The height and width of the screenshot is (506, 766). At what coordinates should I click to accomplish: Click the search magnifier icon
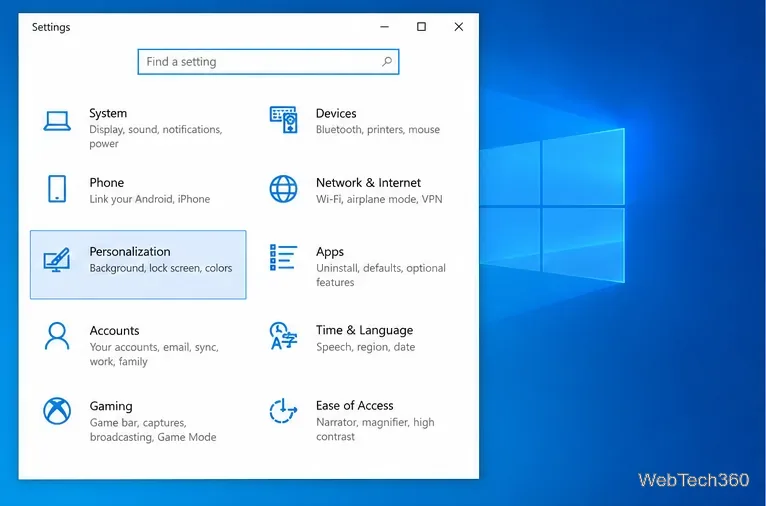pos(387,62)
